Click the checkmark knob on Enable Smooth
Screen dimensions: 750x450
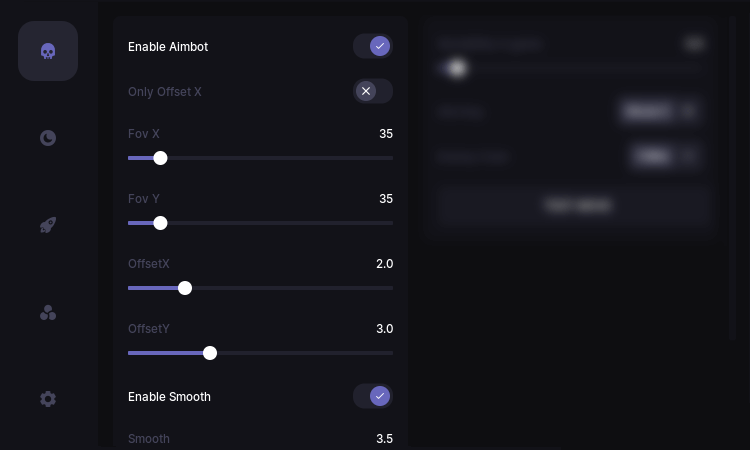tap(380, 396)
